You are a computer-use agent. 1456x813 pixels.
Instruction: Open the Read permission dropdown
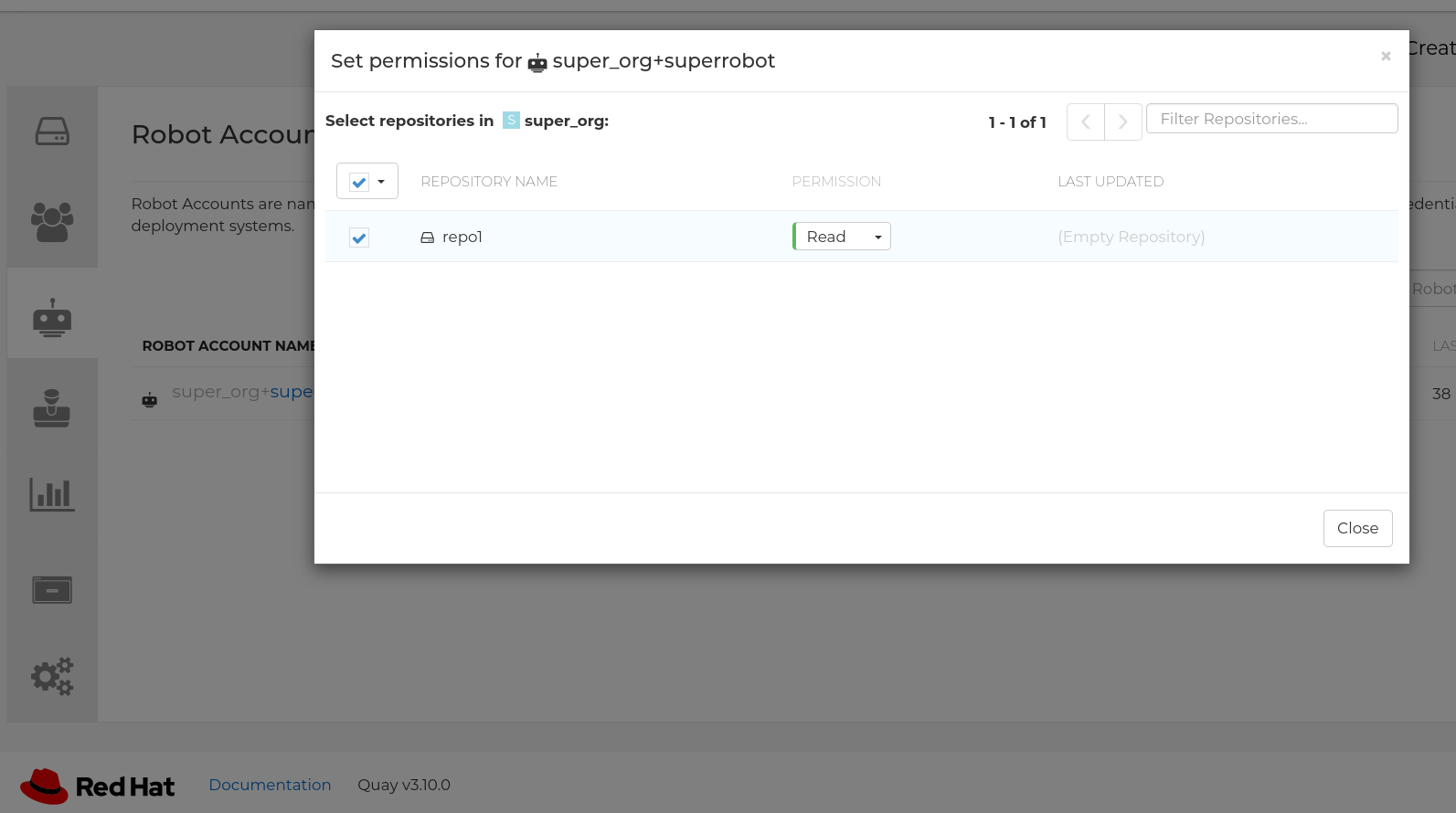pyautogui.click(x=842, y=237)
